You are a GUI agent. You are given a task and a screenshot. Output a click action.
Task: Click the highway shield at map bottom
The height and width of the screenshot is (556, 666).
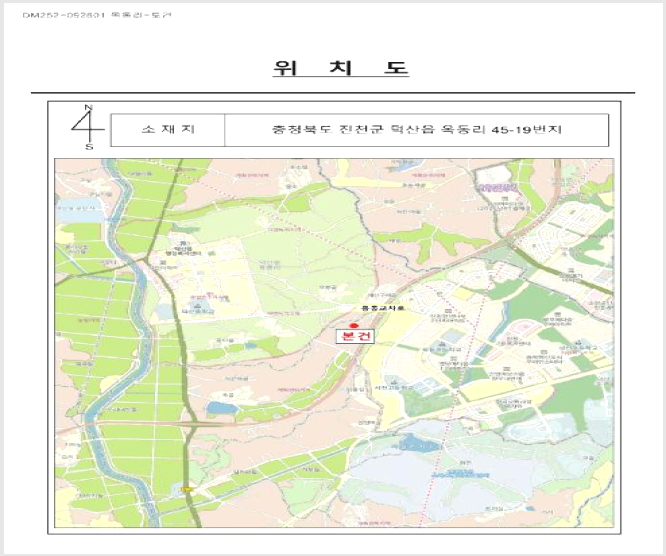[x=186, y=490]
